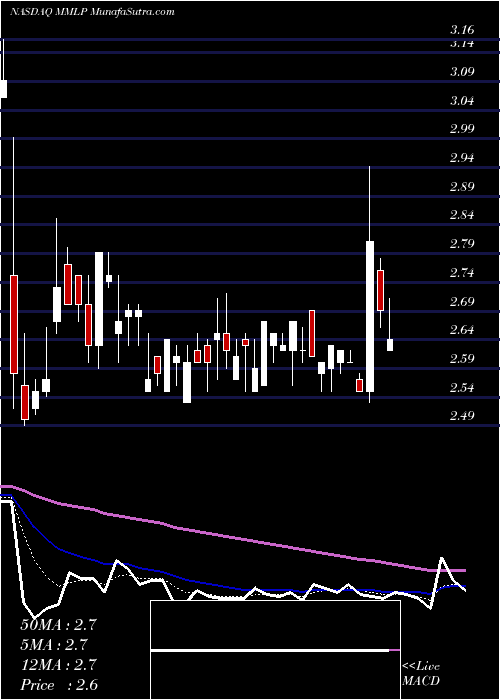Screen dimensions: 500x700
Task: Click the 2.84 price axis label
Action: (x=462, y=215)
